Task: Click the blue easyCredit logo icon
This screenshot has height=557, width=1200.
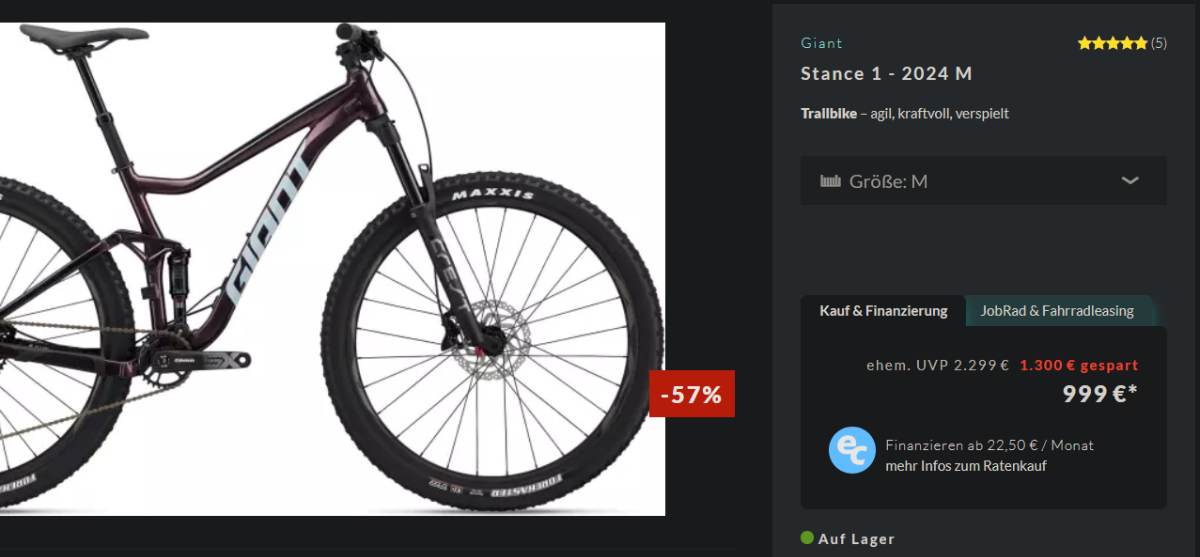Action: (x=852, y=450)
